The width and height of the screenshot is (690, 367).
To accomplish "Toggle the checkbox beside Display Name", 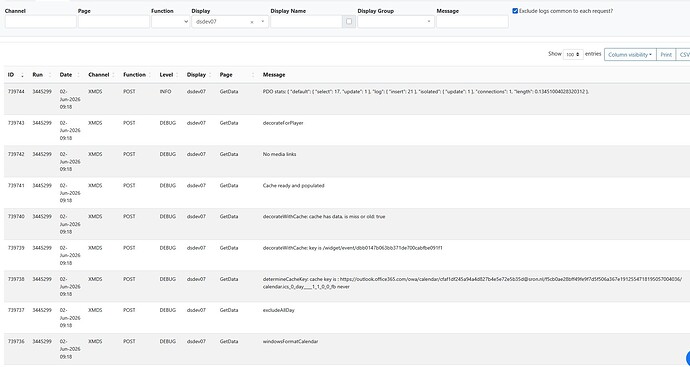I will pyautogui.click(x=349, y=22).
